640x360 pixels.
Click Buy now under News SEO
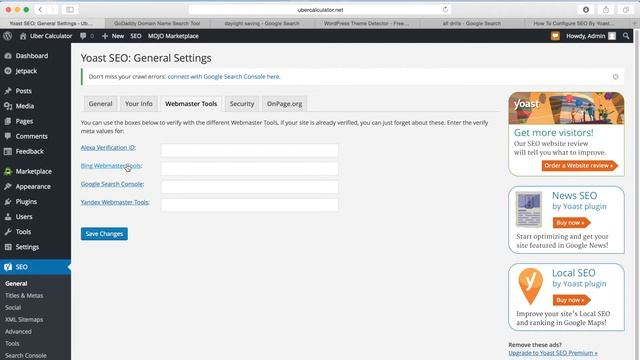tap(571, 222)
